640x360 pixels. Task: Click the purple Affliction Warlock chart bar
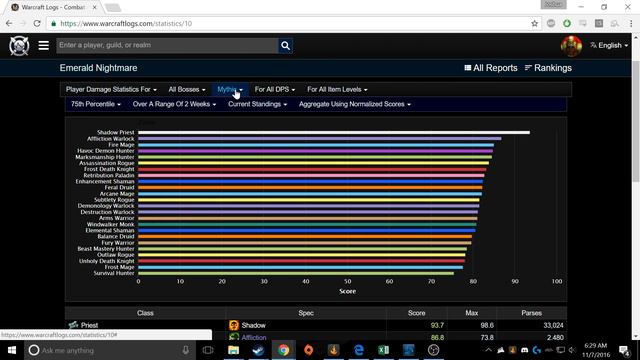coord(320,138)
